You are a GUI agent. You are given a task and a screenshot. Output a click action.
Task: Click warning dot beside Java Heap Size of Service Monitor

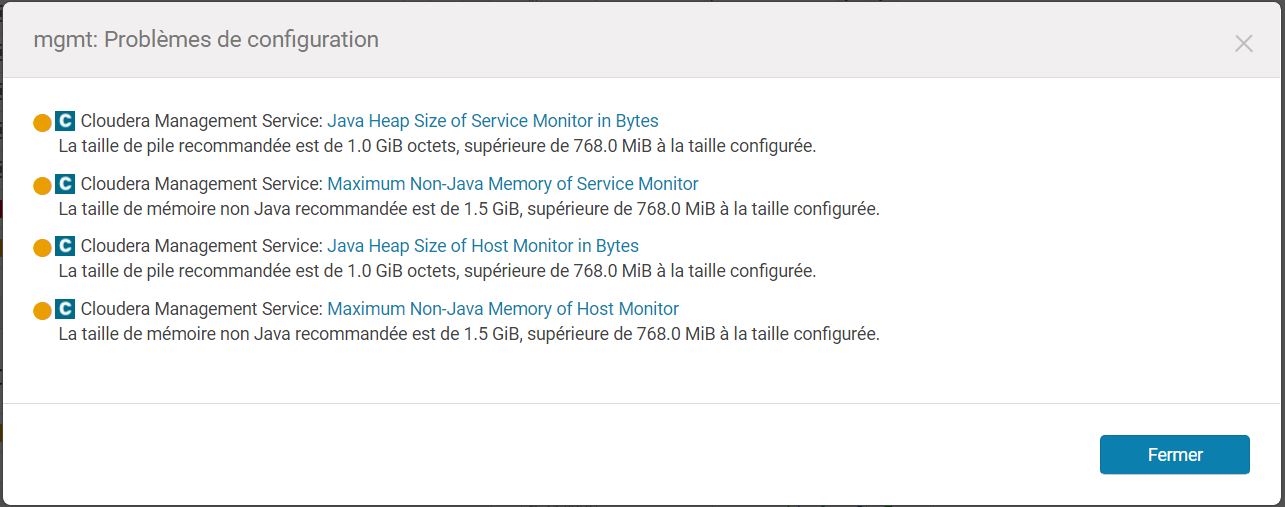42,123
